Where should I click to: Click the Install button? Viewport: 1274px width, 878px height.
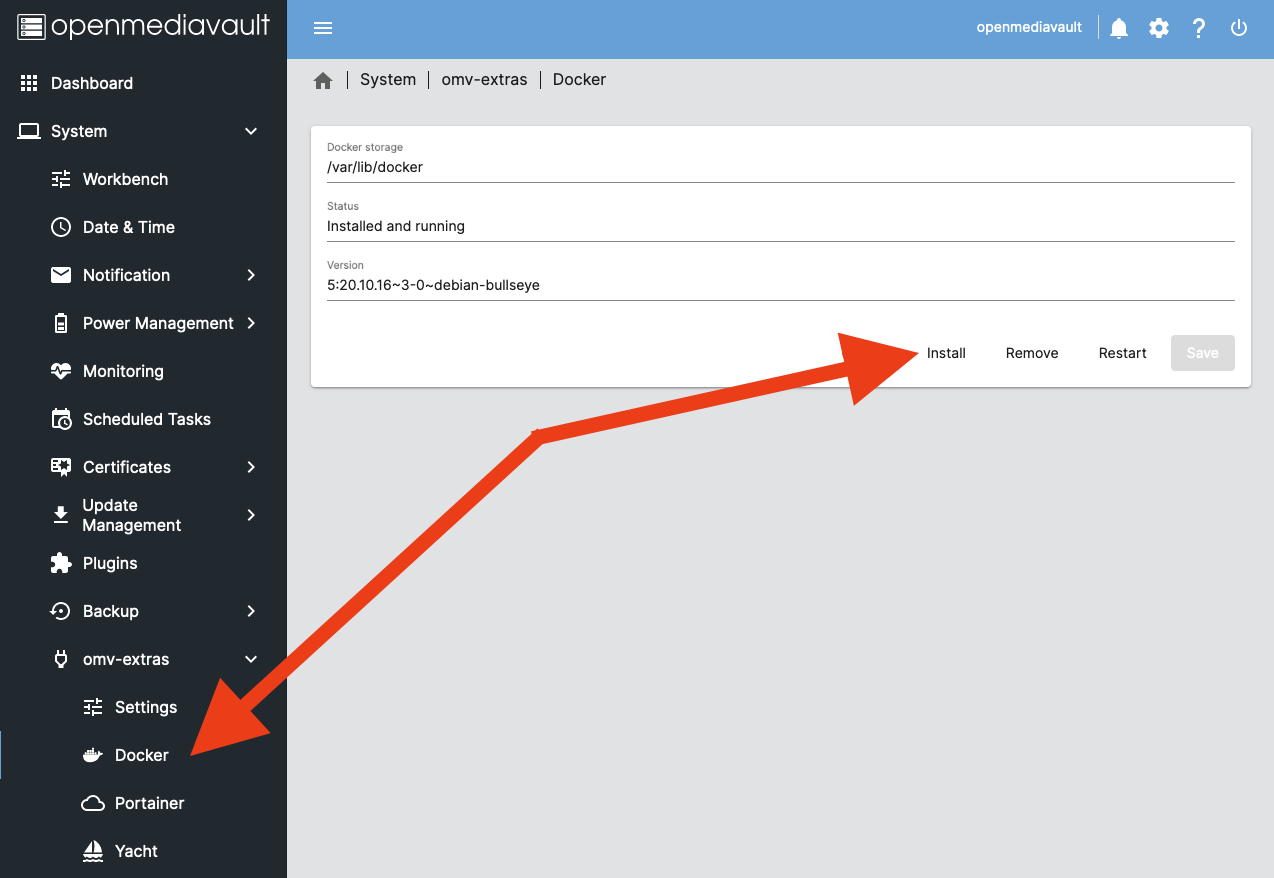pos(946,353)
